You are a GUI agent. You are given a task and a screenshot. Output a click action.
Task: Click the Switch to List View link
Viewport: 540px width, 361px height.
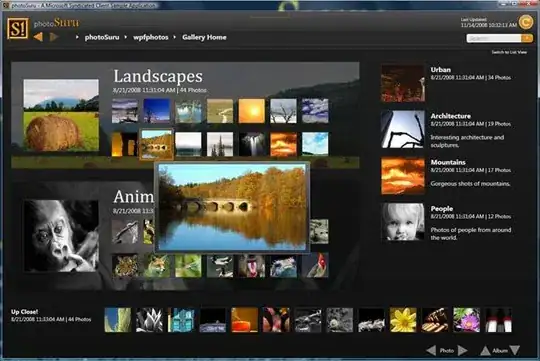click(x=509, y=52)
